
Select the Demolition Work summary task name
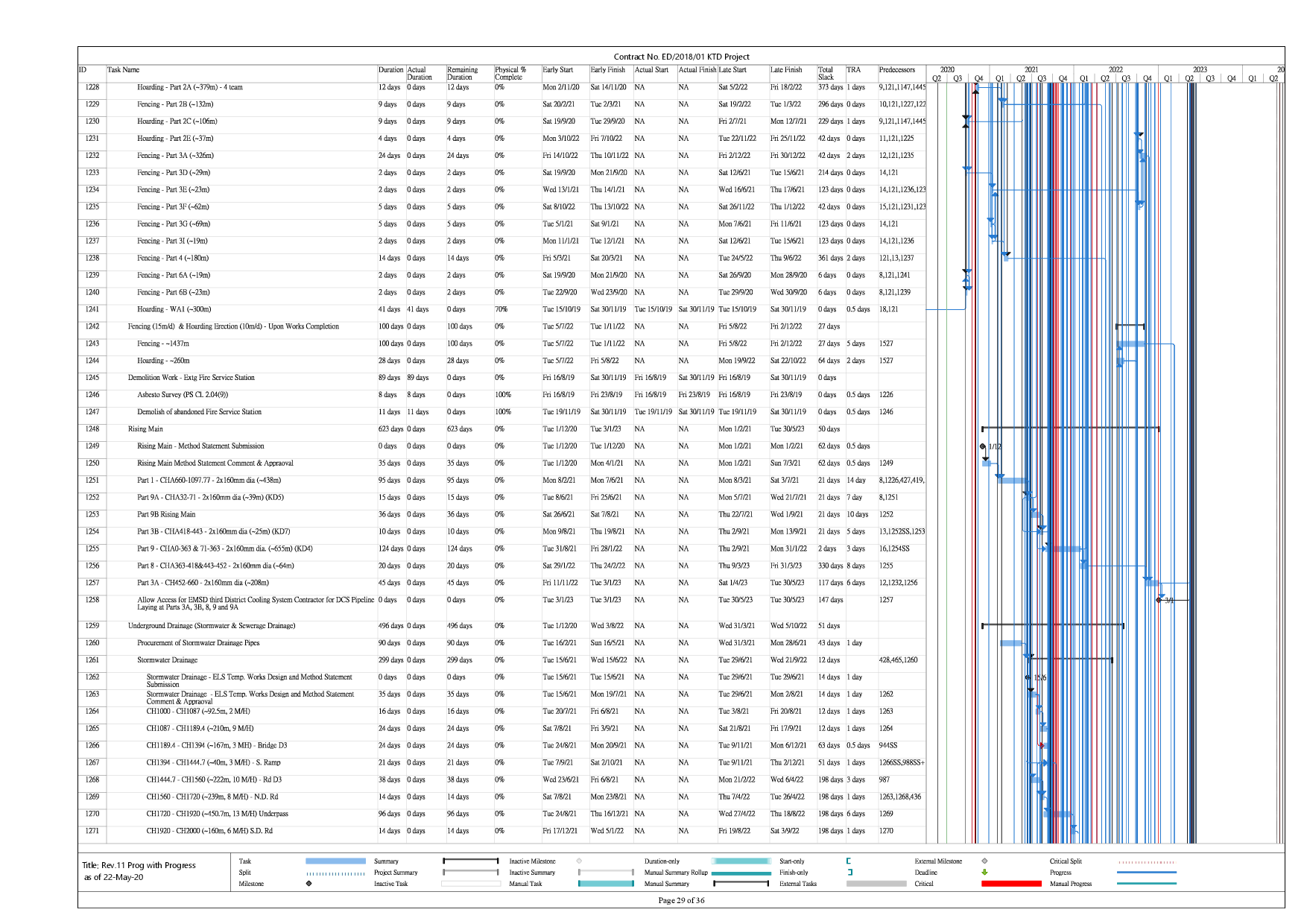191,378
